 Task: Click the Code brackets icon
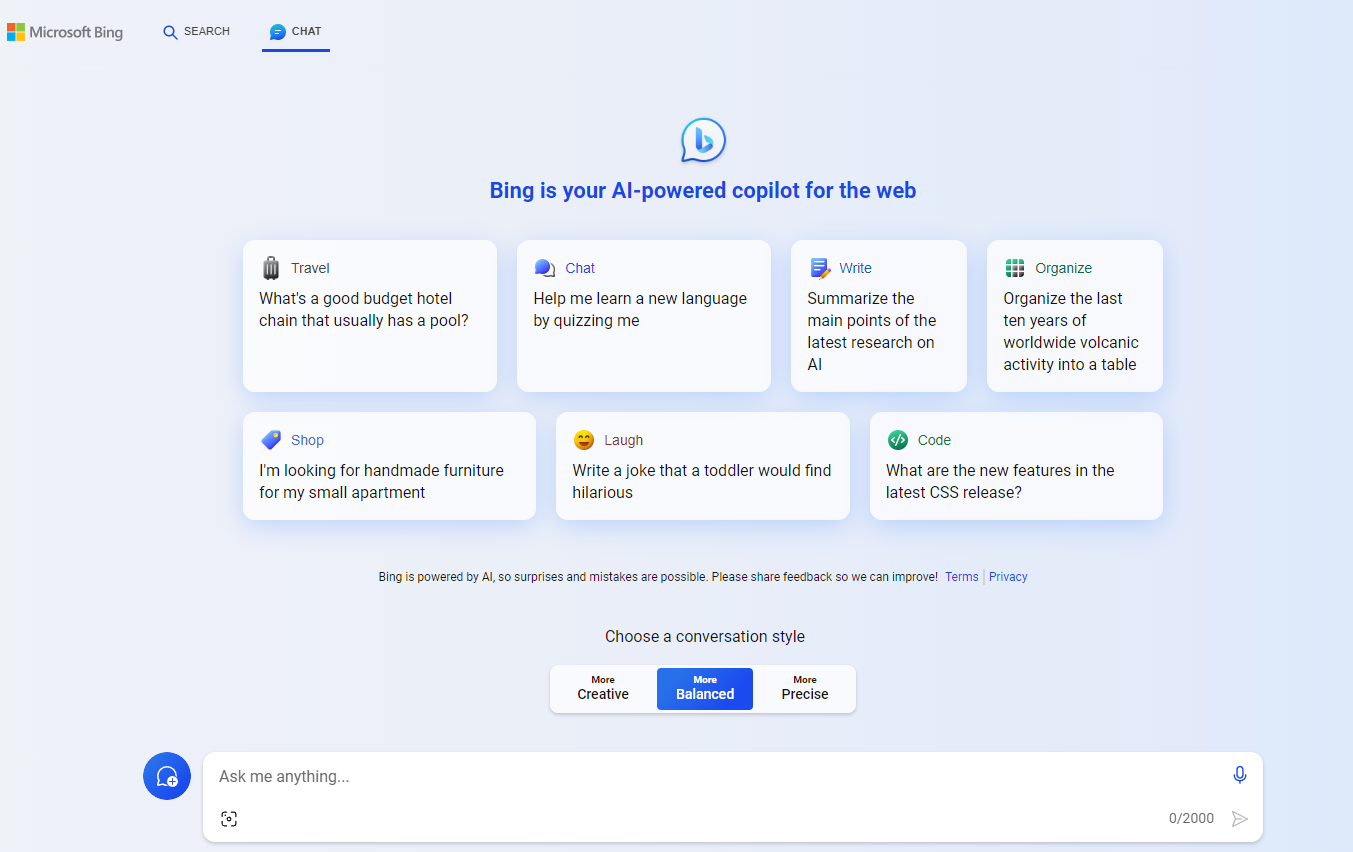coord(898,440)
